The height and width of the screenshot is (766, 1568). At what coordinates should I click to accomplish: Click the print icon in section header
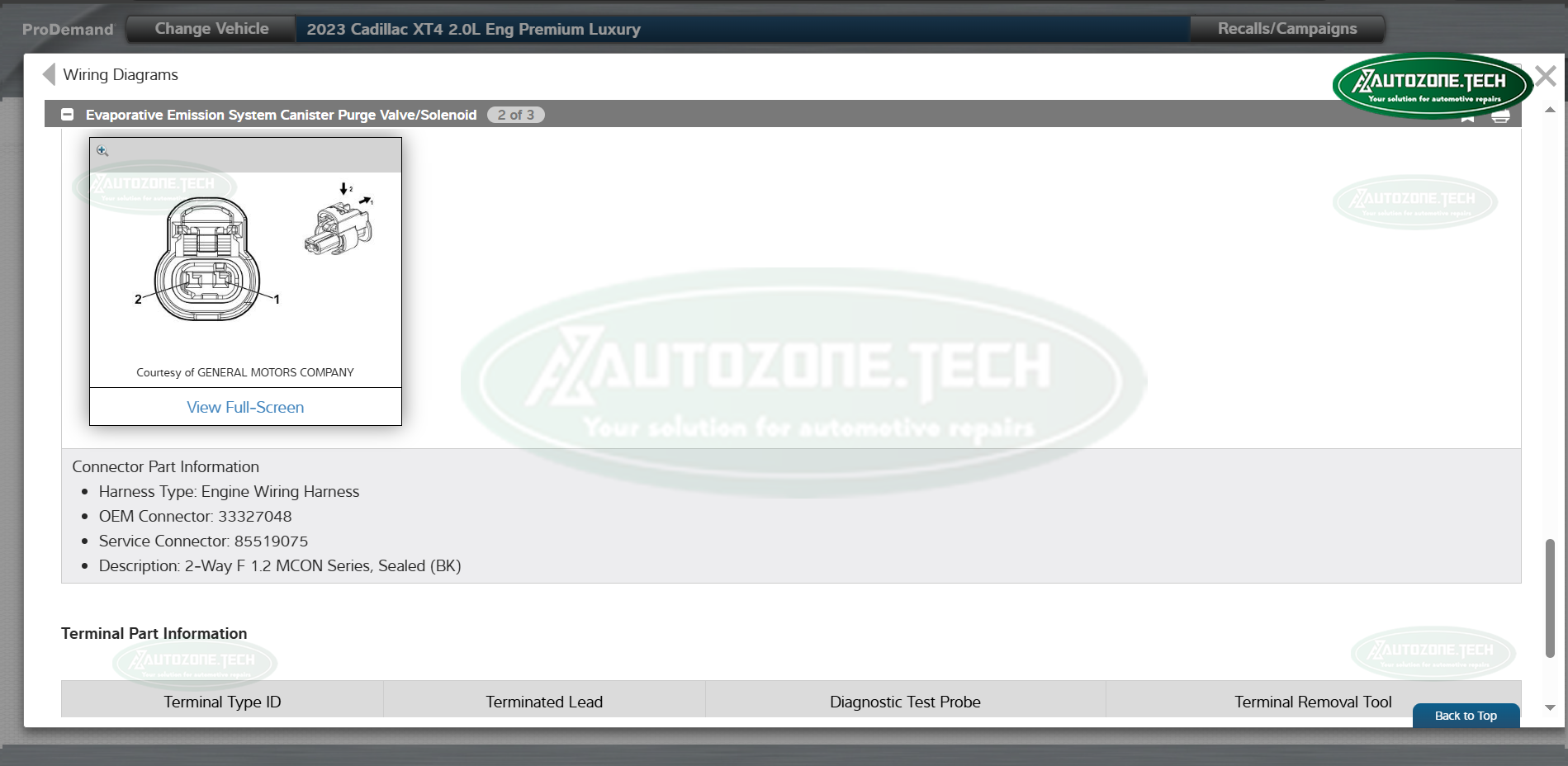1500,117
